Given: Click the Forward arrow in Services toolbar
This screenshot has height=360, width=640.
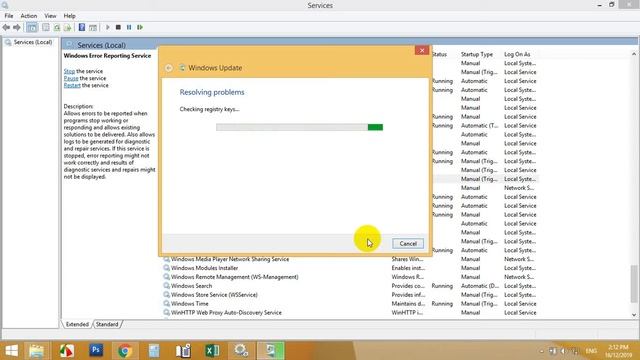Looking at the screenshot, I should pyautogui.click(x=17, y=27).
